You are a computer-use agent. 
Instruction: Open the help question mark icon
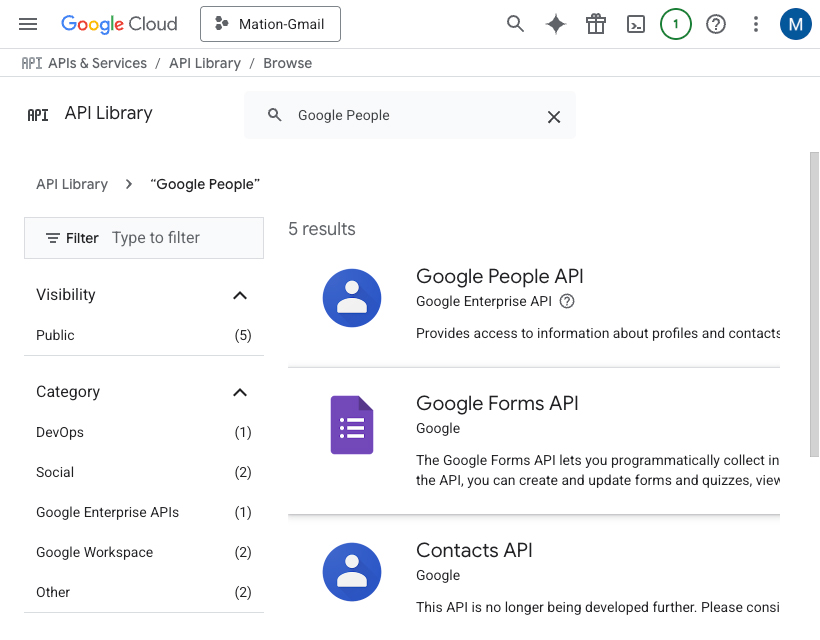[716, 24]
